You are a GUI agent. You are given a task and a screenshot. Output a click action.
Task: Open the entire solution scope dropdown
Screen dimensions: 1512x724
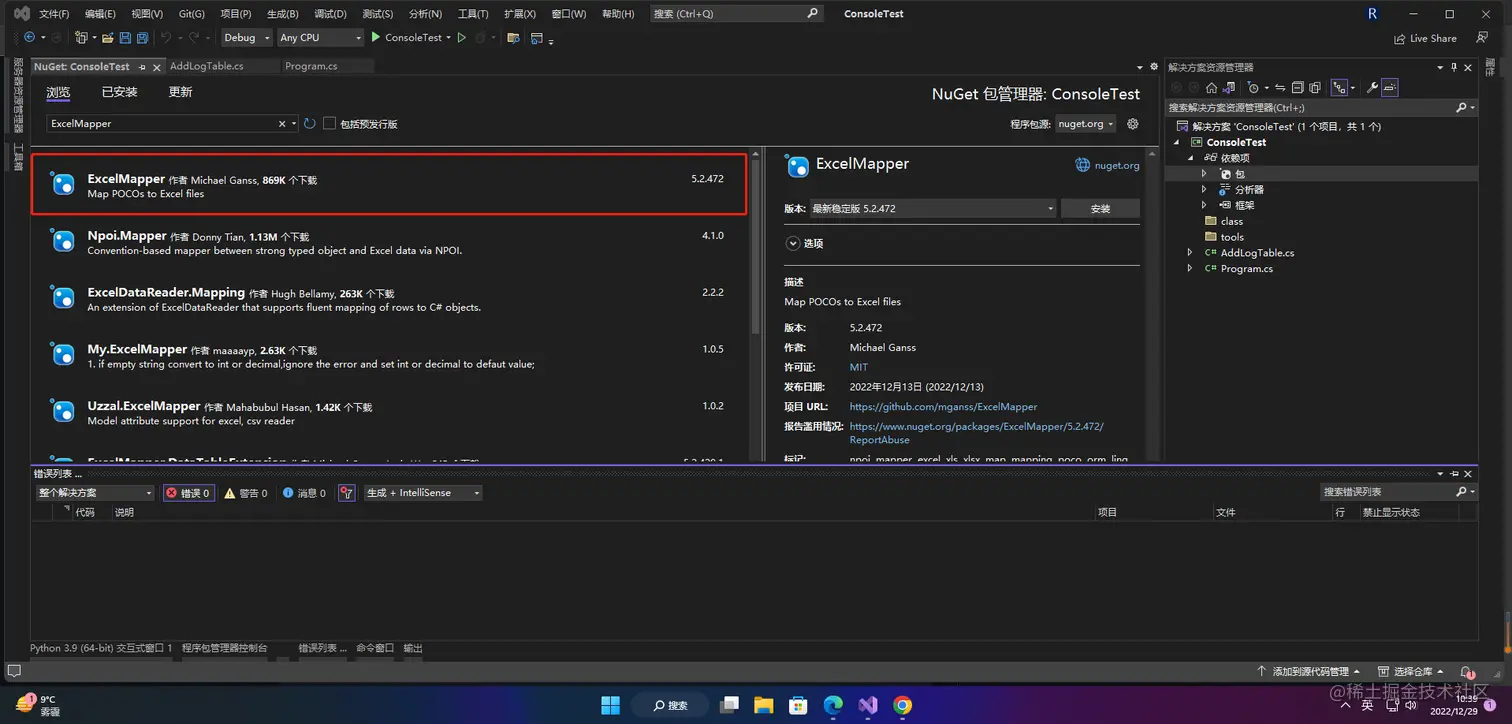point(95,493)
